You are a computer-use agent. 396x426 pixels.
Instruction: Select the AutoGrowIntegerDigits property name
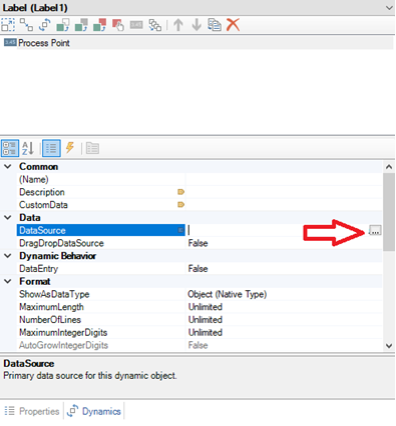[64, 345]
